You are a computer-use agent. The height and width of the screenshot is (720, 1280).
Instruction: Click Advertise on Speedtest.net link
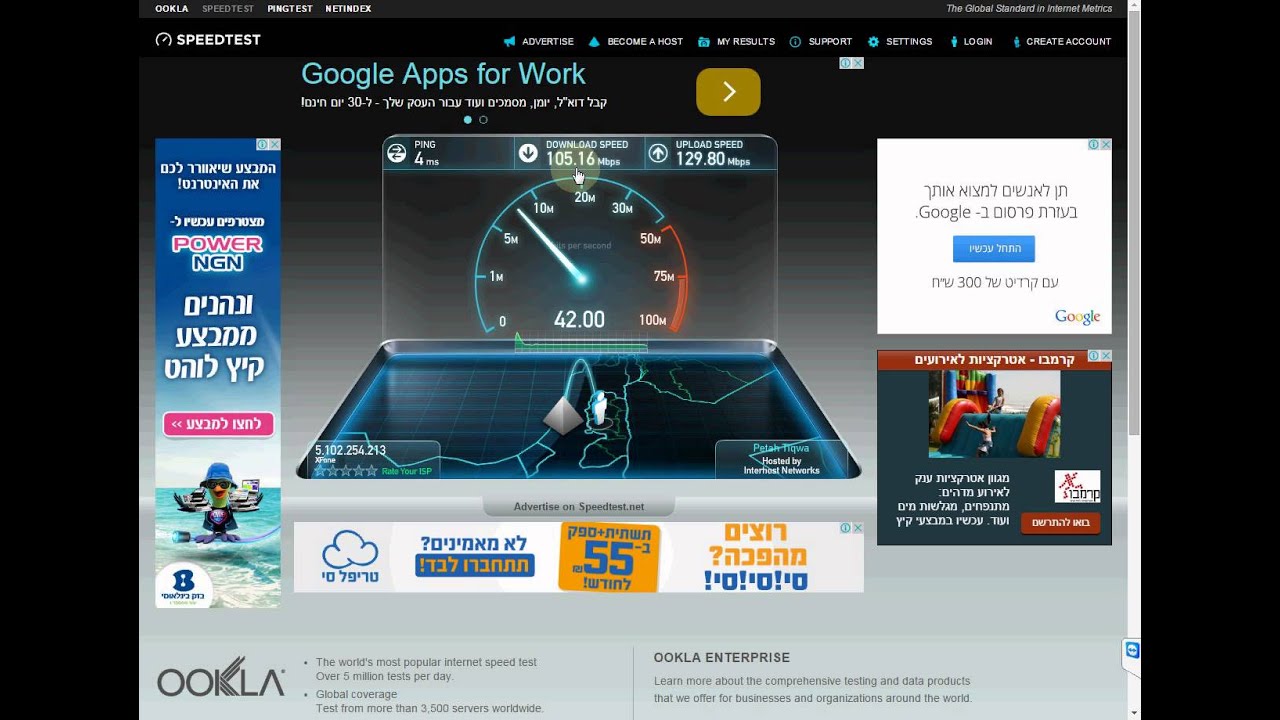coord(579,507)
